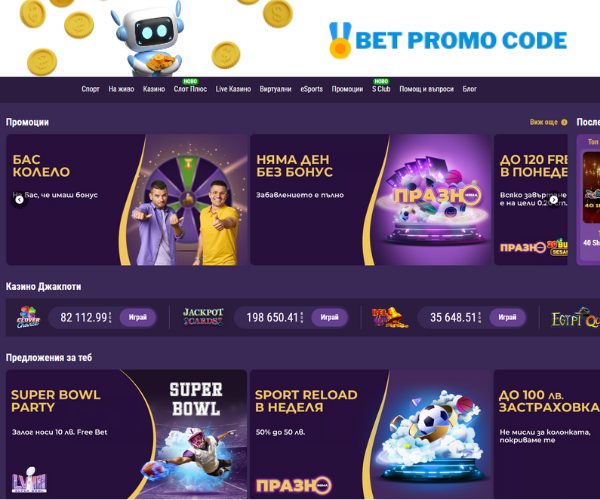Advance the promotions carousel with the right arrow

coord(554,200)
